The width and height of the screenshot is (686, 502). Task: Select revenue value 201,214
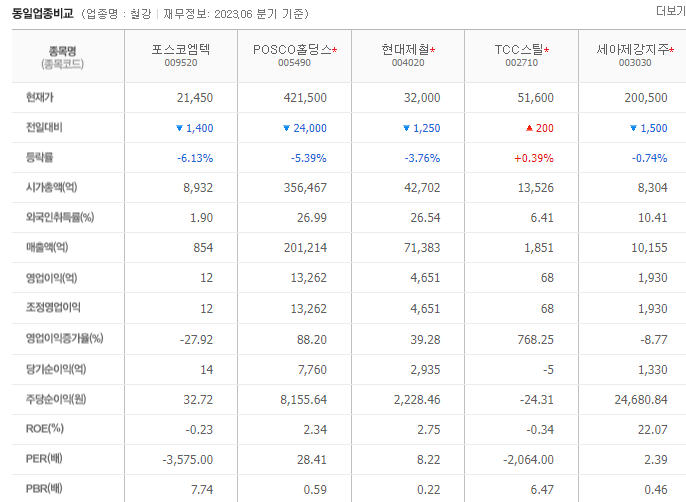(x=305, y=248)
